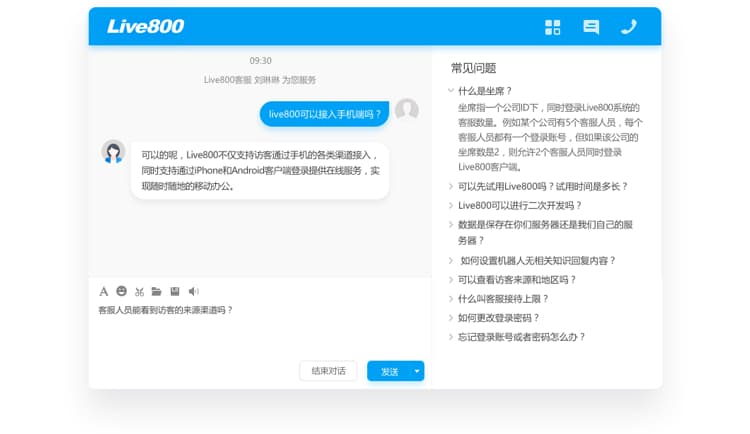Open the grid apps icon in header
This screenshot has width=750, height=434.
553,27
